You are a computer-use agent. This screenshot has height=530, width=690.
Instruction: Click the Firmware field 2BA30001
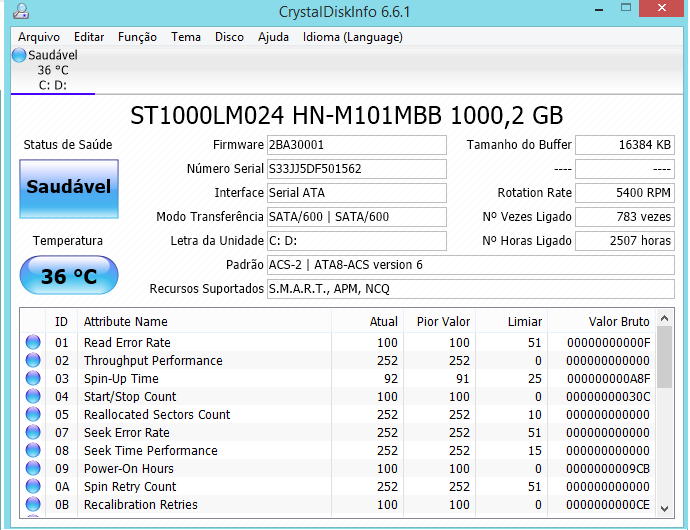pos(356,145)
